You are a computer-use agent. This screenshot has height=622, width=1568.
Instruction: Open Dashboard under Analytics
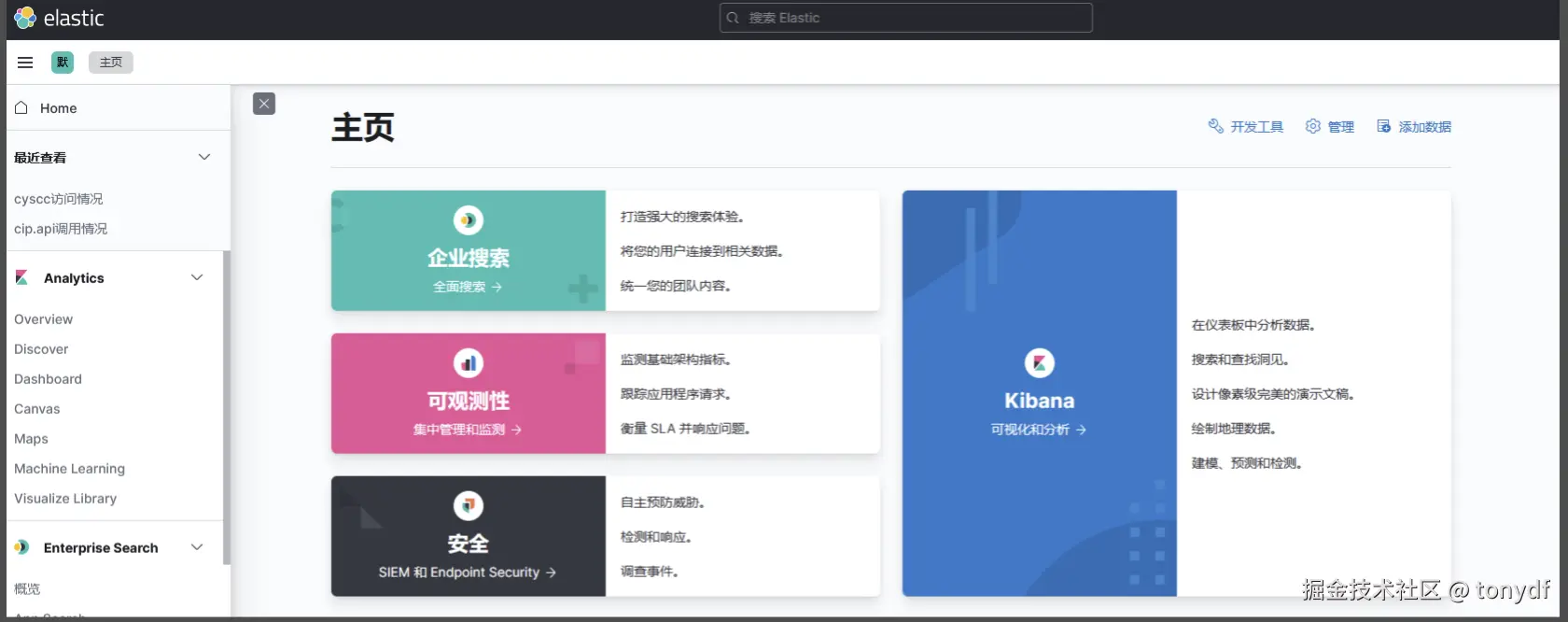tap(48, 379)
